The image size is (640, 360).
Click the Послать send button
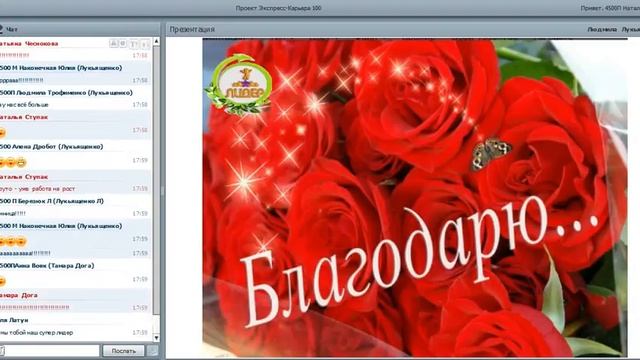pos(123,351)
